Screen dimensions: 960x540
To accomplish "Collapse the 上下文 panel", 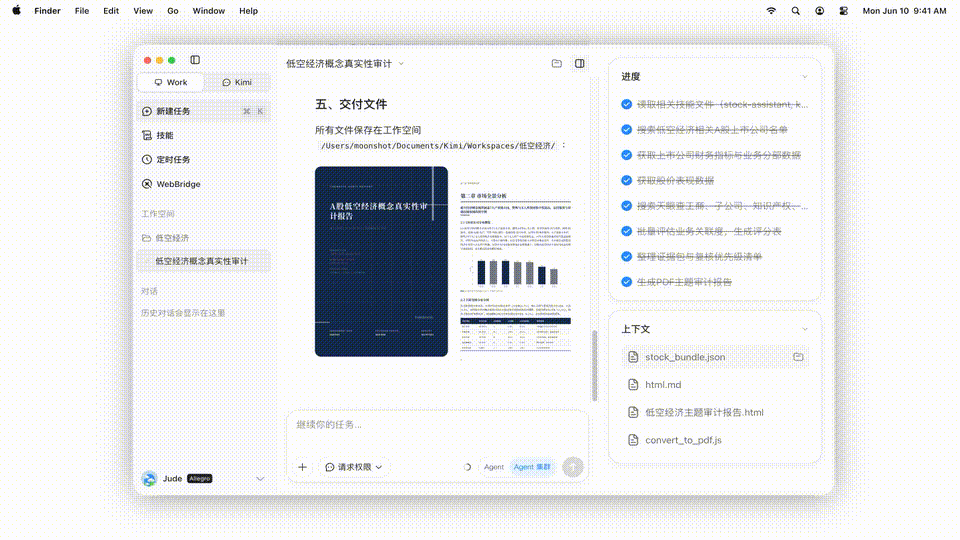I will [804, 329].
